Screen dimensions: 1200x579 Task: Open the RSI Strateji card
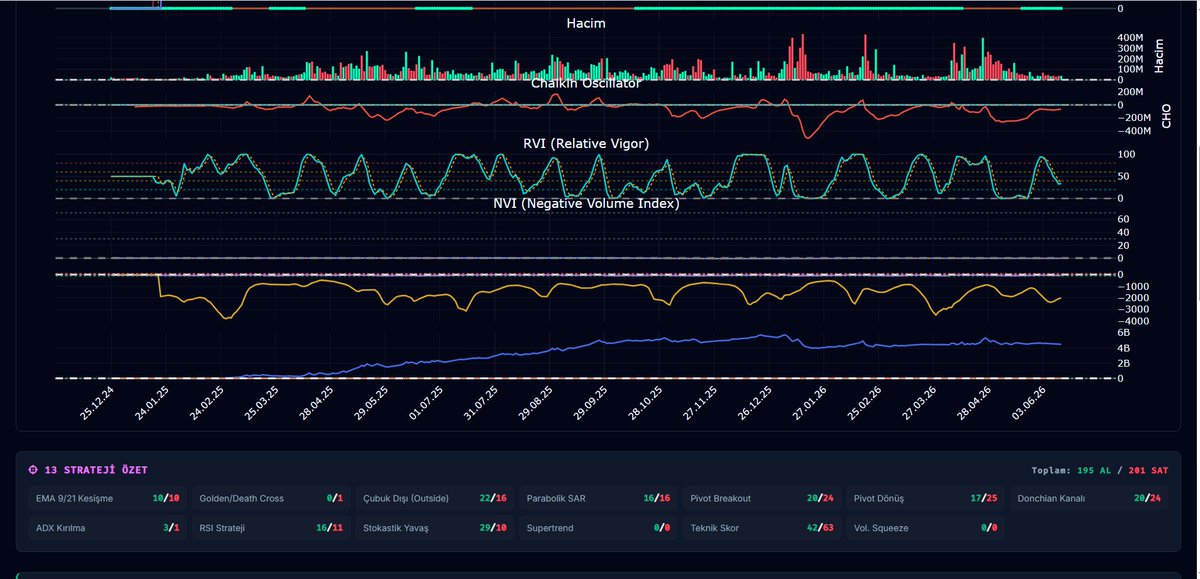click(x=271, y=527)
